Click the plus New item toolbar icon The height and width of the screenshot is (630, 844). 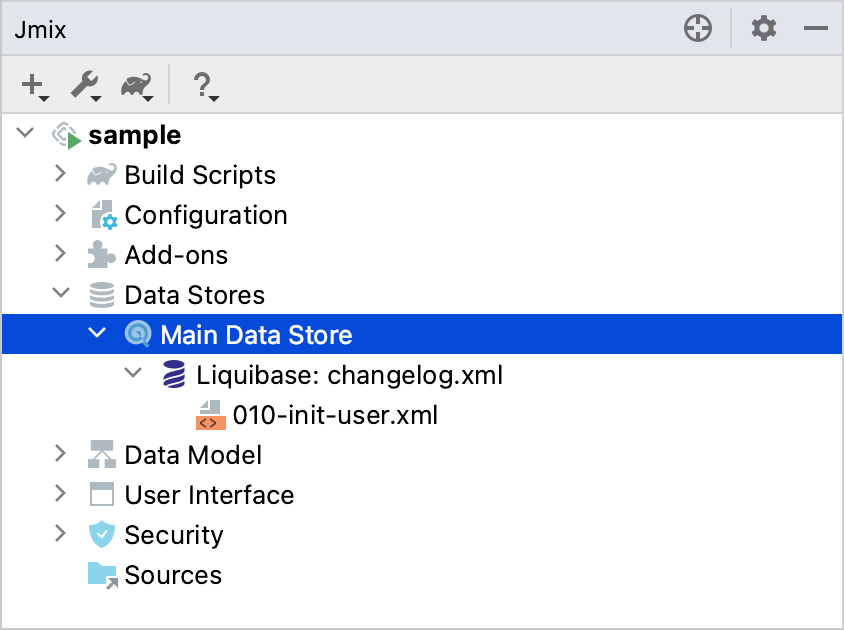[x=34, y=86]
